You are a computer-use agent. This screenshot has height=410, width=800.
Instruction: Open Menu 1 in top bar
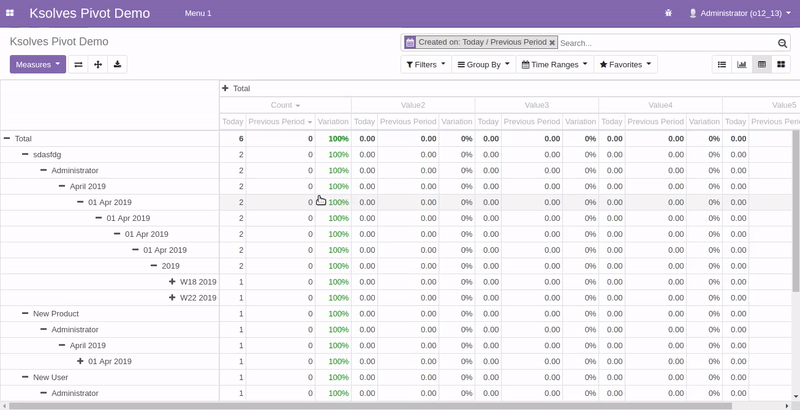point(198,14)
